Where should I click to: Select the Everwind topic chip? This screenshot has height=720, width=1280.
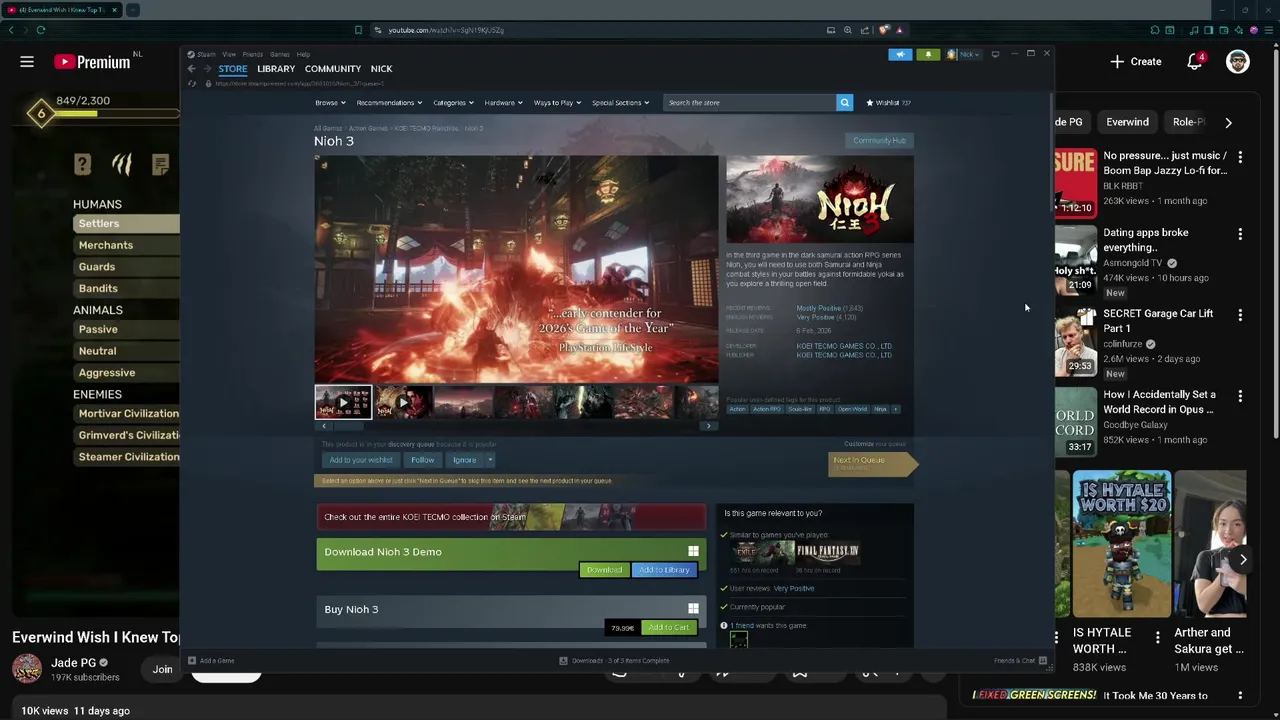1127,122
